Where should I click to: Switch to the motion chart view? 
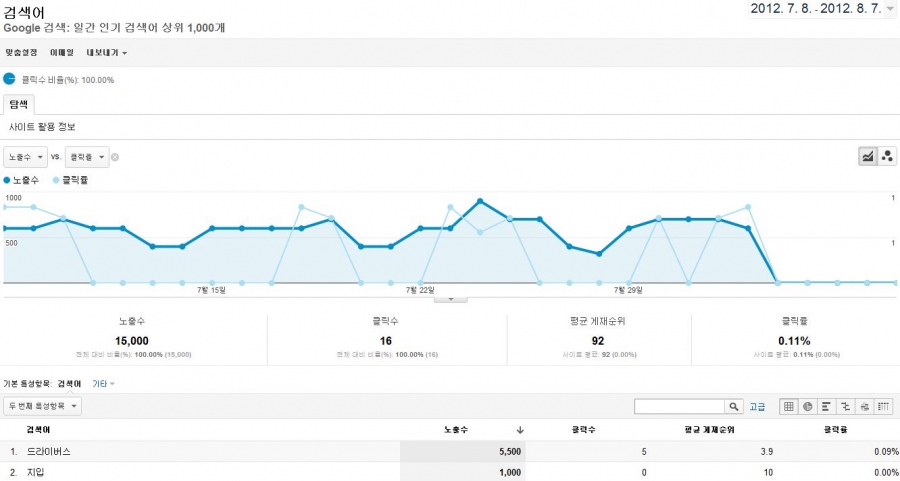point(888,156)
